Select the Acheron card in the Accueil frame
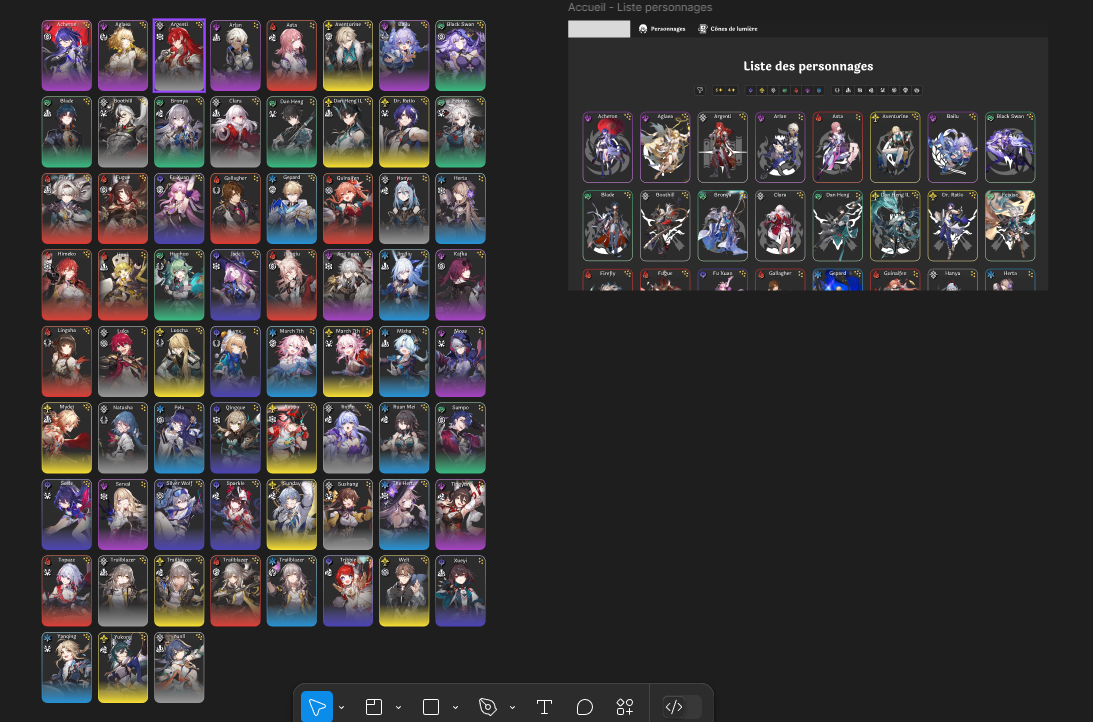 (x=607, y=147)
